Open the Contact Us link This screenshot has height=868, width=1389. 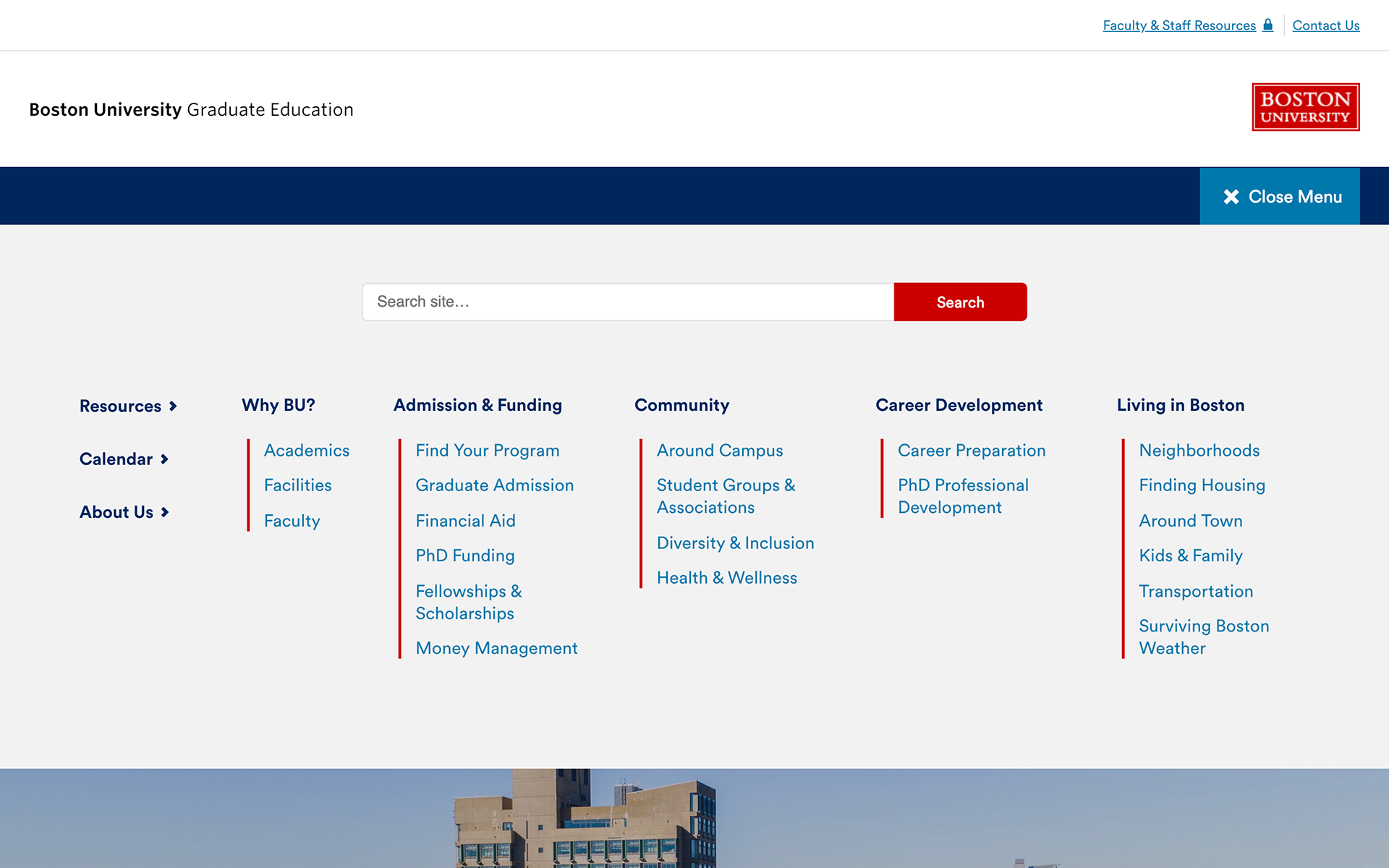point(1325,25)
